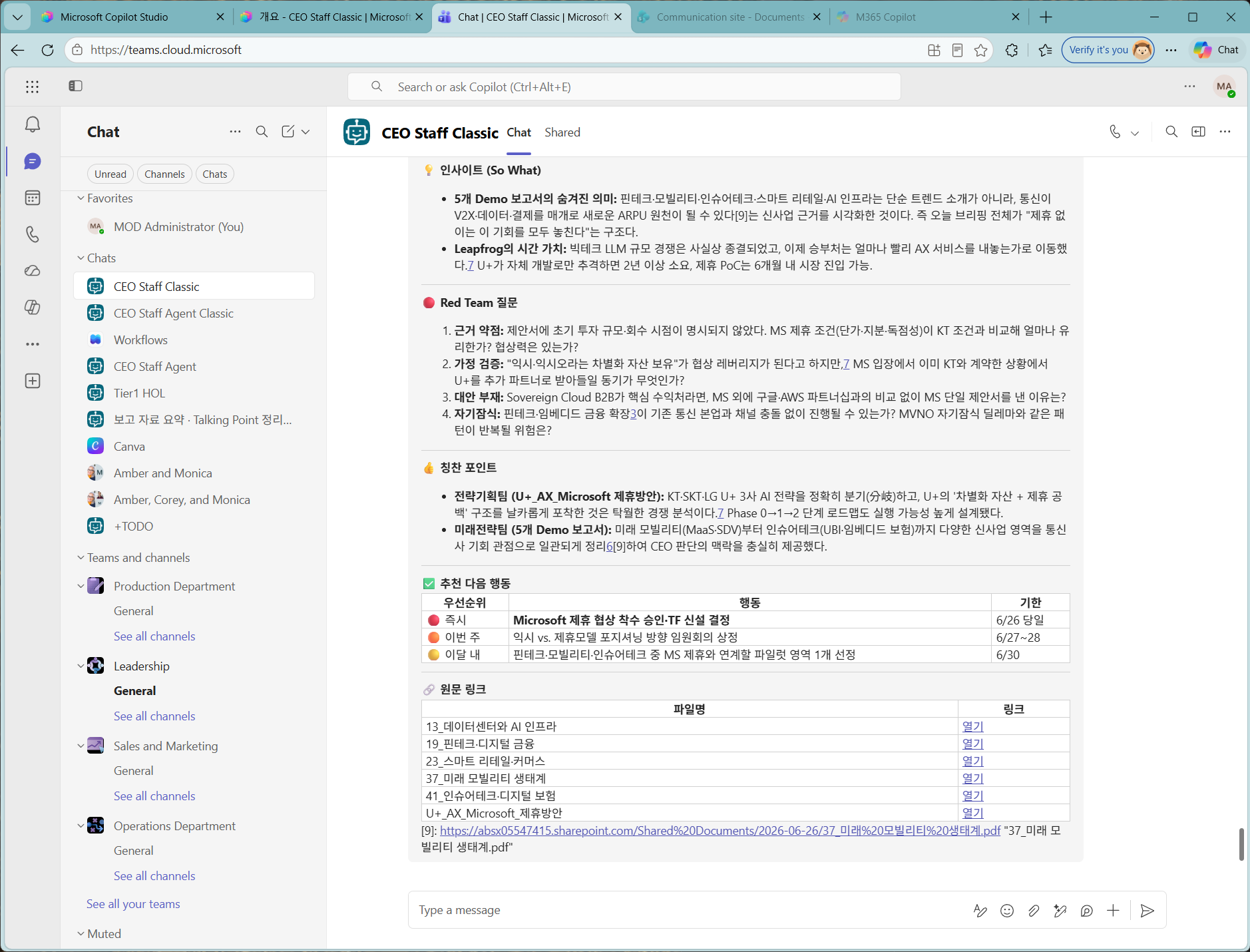Open the Activity bell icon
1250x952 pixels.
(x=32, y=125)
